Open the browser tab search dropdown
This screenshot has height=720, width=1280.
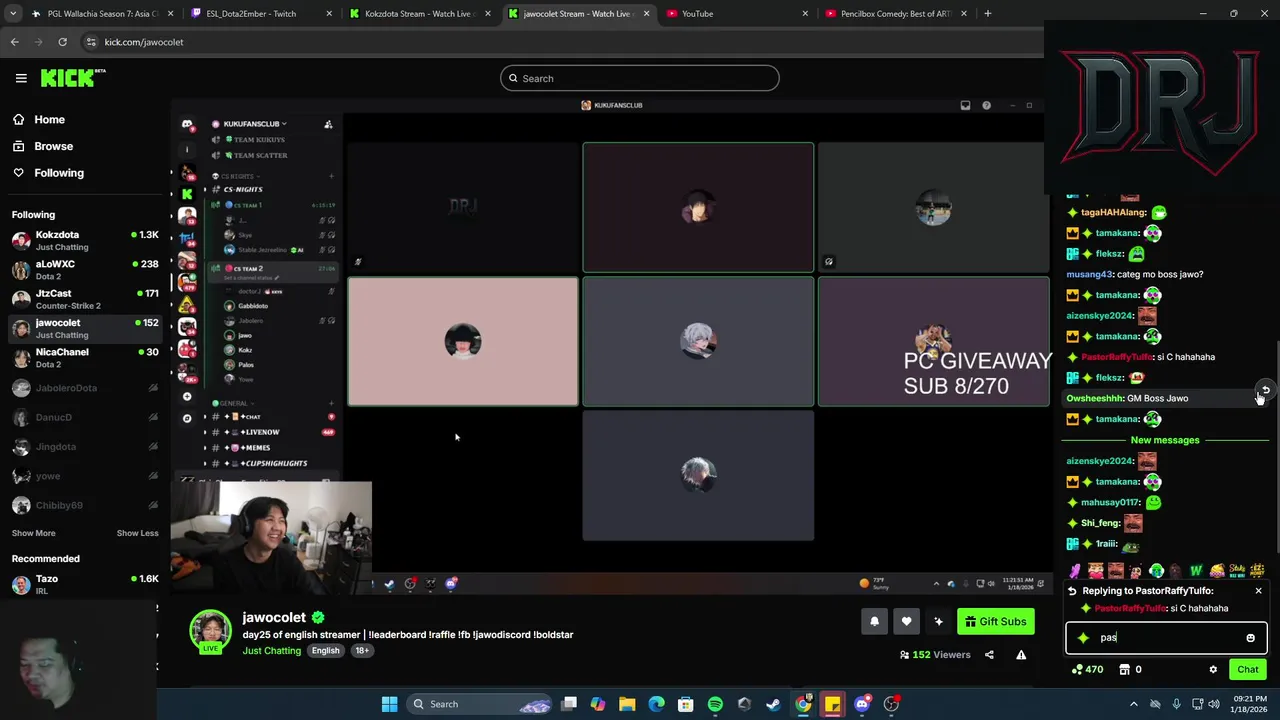(x=13, y=14)
